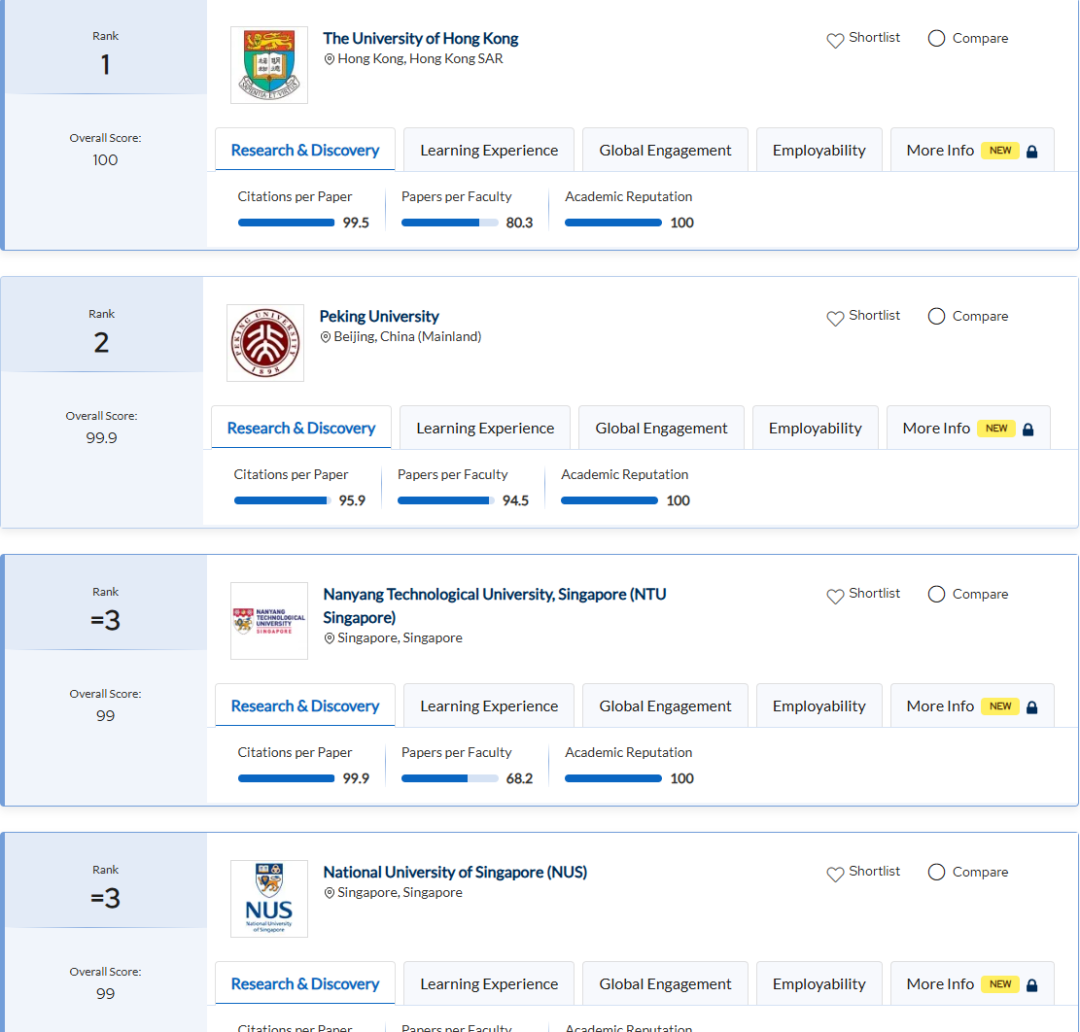Click the Peking University red seal logo
The image size is (1080, 1032).
[265, 343]
